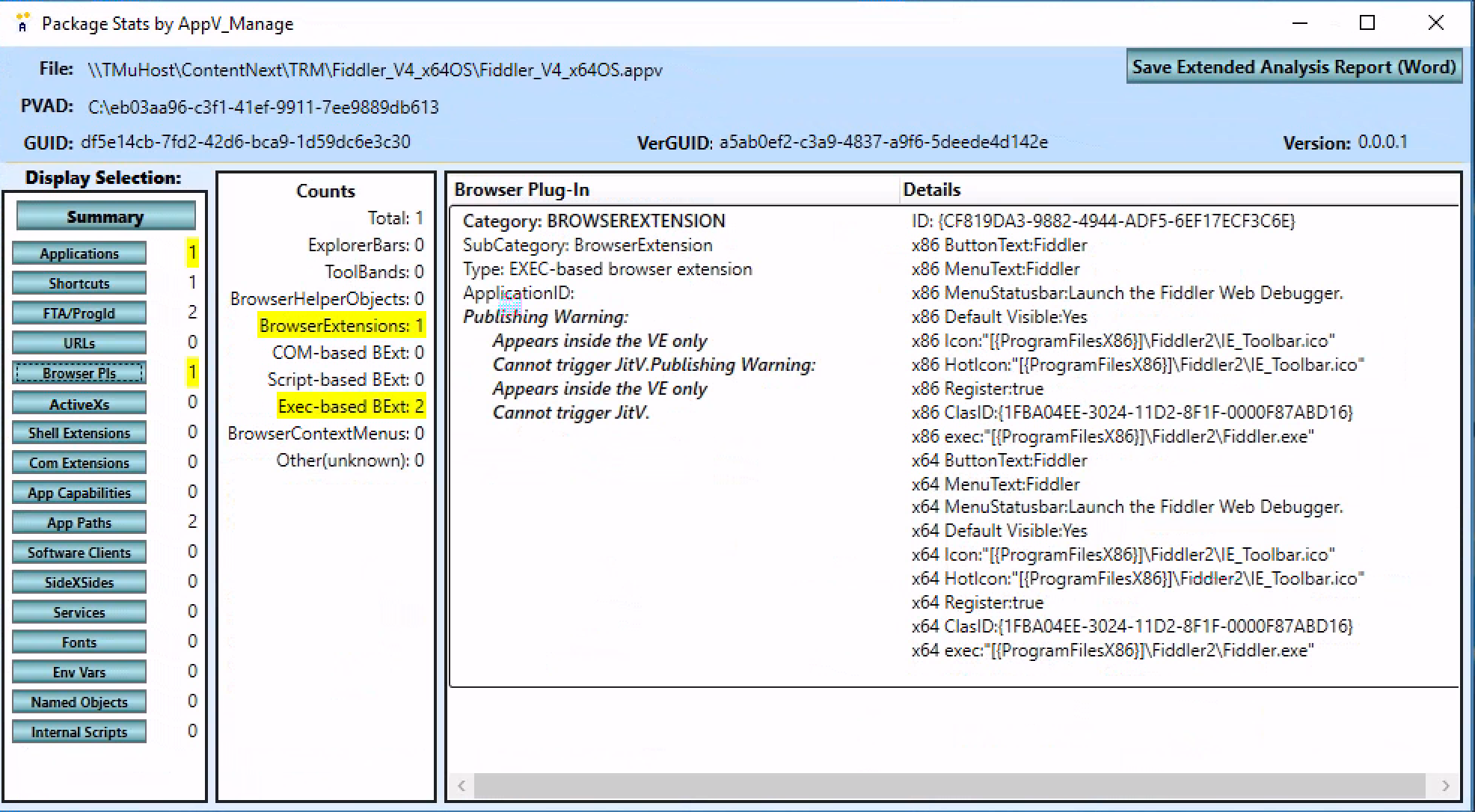The width and height of the screenshot is (1475, 812).
Task: Click the GUID df5e14cb value
Action: pyautogui.click(x=245, y=142)
